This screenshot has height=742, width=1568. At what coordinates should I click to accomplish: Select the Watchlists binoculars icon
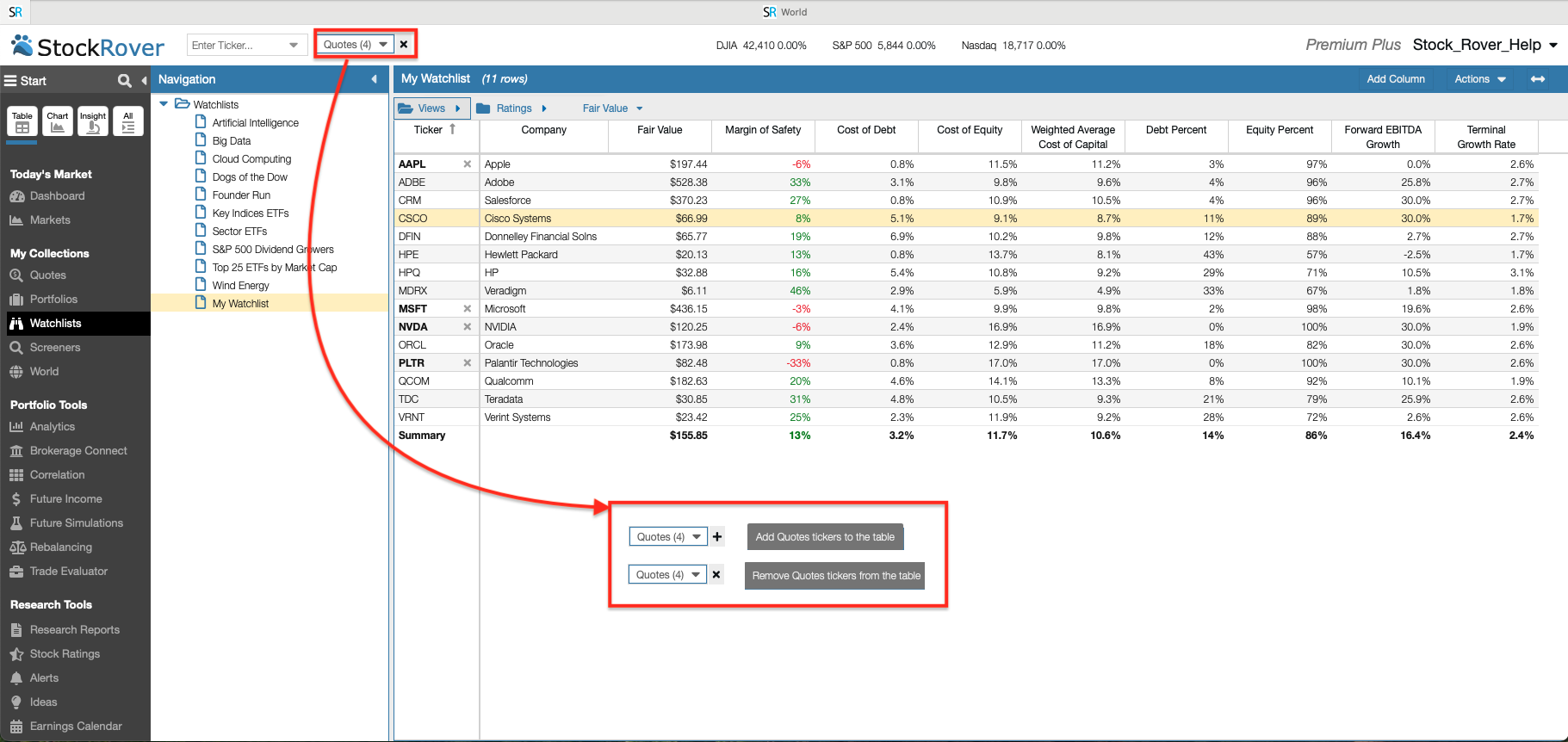(x=16, y=324)
